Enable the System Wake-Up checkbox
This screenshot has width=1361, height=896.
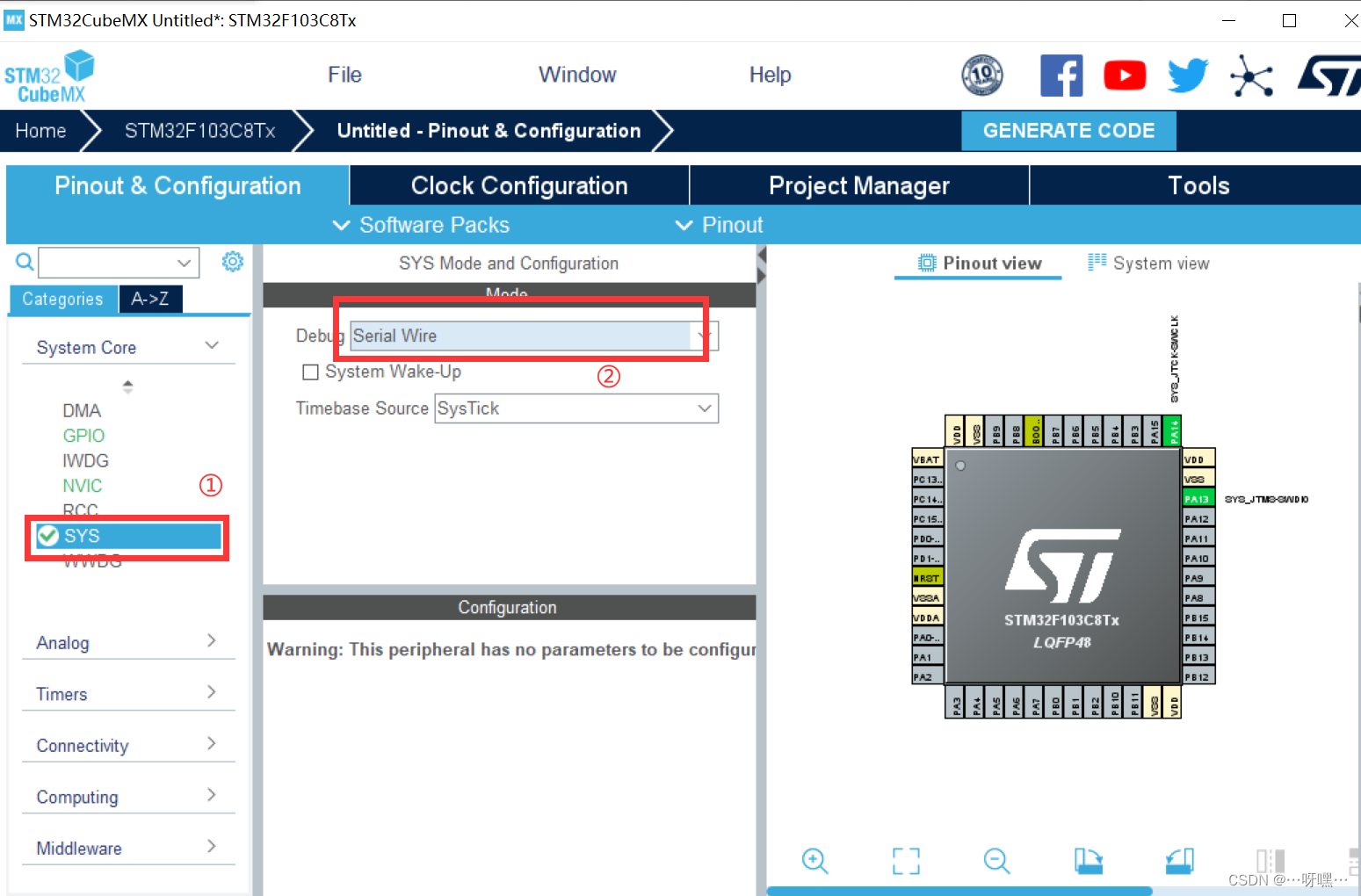coord(310,372)
